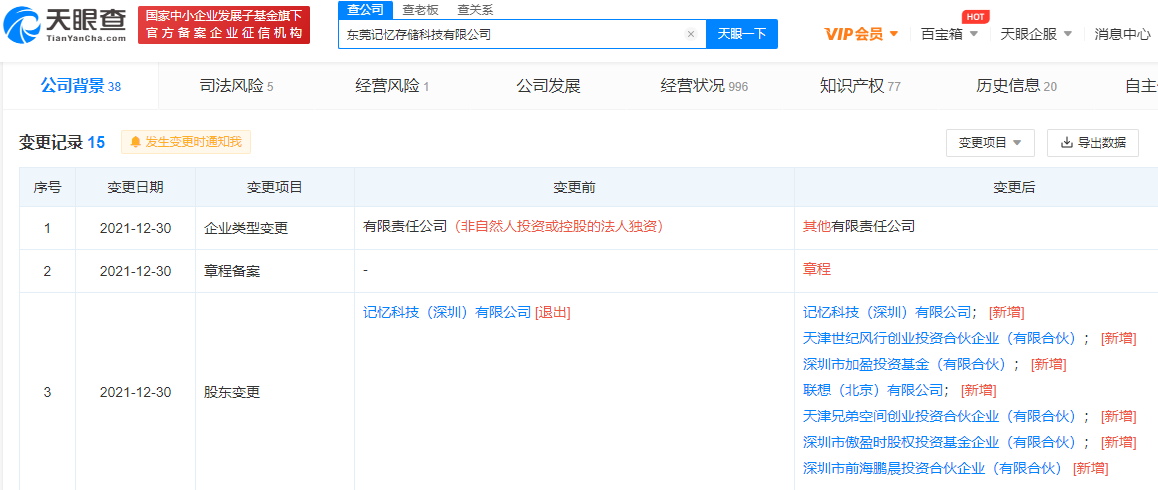Image resolution: width=1158 pixels, height=490 pixels.
Task: Switch to the 查关系 search tab
Action: coord(474,10)
